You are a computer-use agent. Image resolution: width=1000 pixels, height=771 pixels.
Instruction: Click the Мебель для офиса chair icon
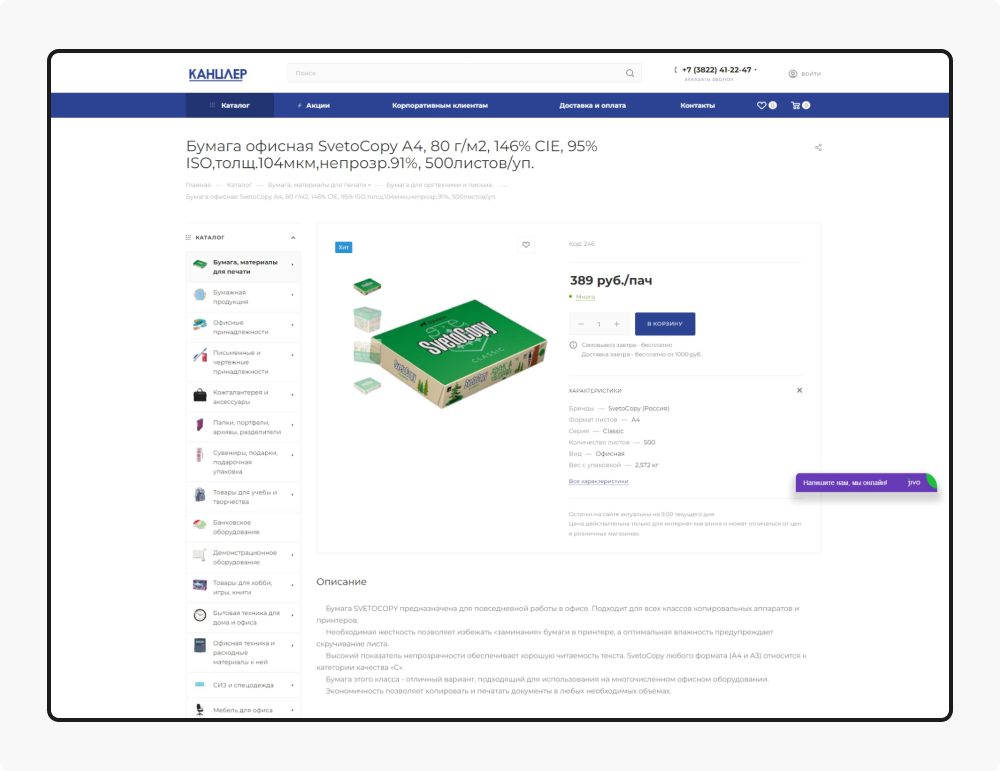[x=200, y=710]
